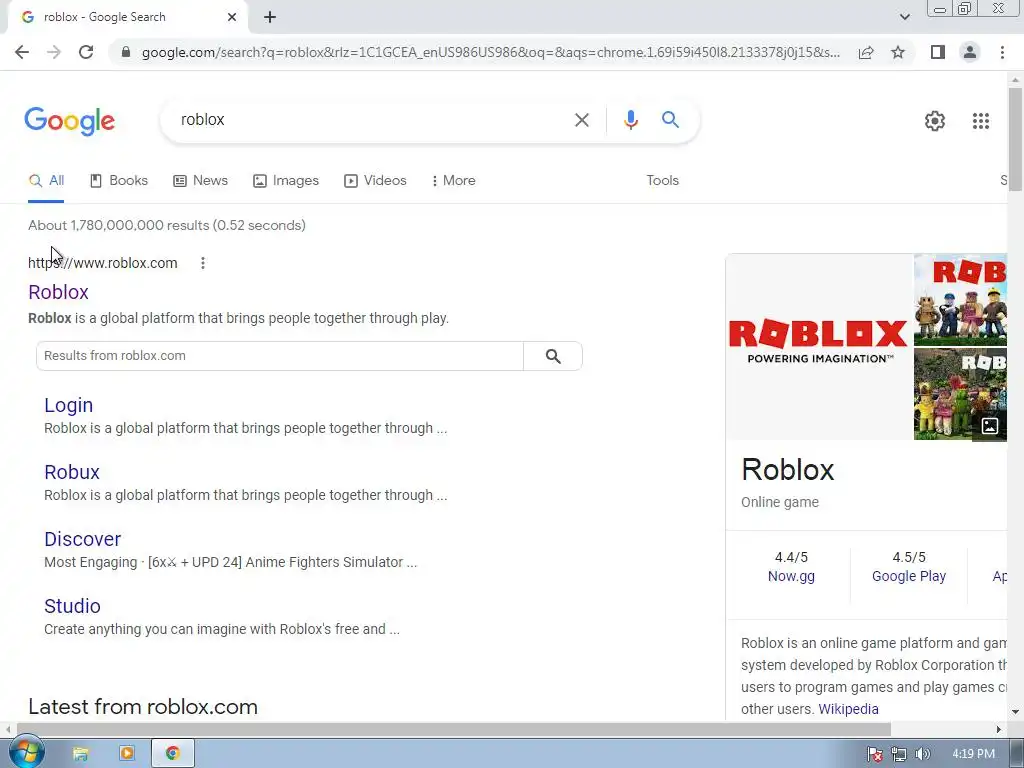Open the Roblox Powering Imagination logo image
This screenshot has height=768, width=1024.
pyautogui.click(x=819, y=347)
